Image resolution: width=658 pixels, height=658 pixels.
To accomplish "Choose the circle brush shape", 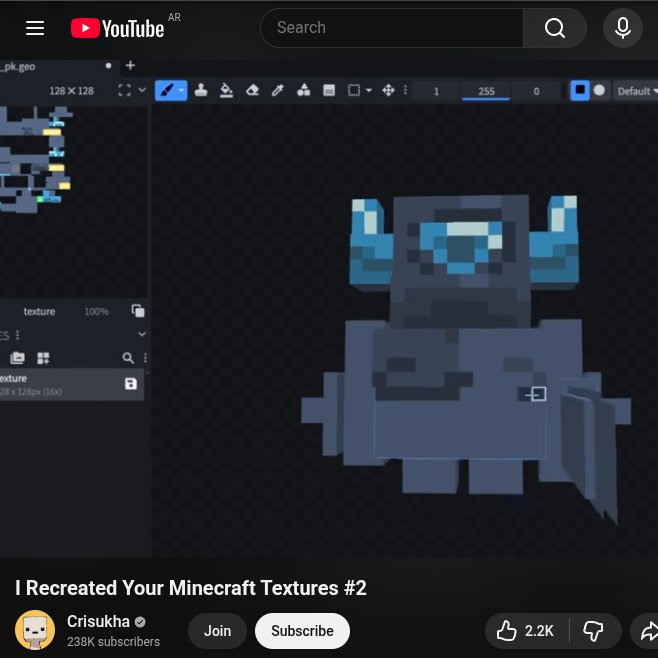I will tap(599, 90).
